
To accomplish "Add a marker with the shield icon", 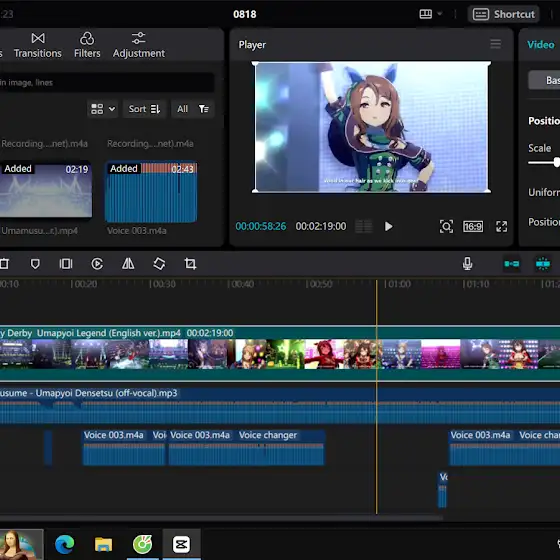I will pyautogui.click(x=35, y=264).
